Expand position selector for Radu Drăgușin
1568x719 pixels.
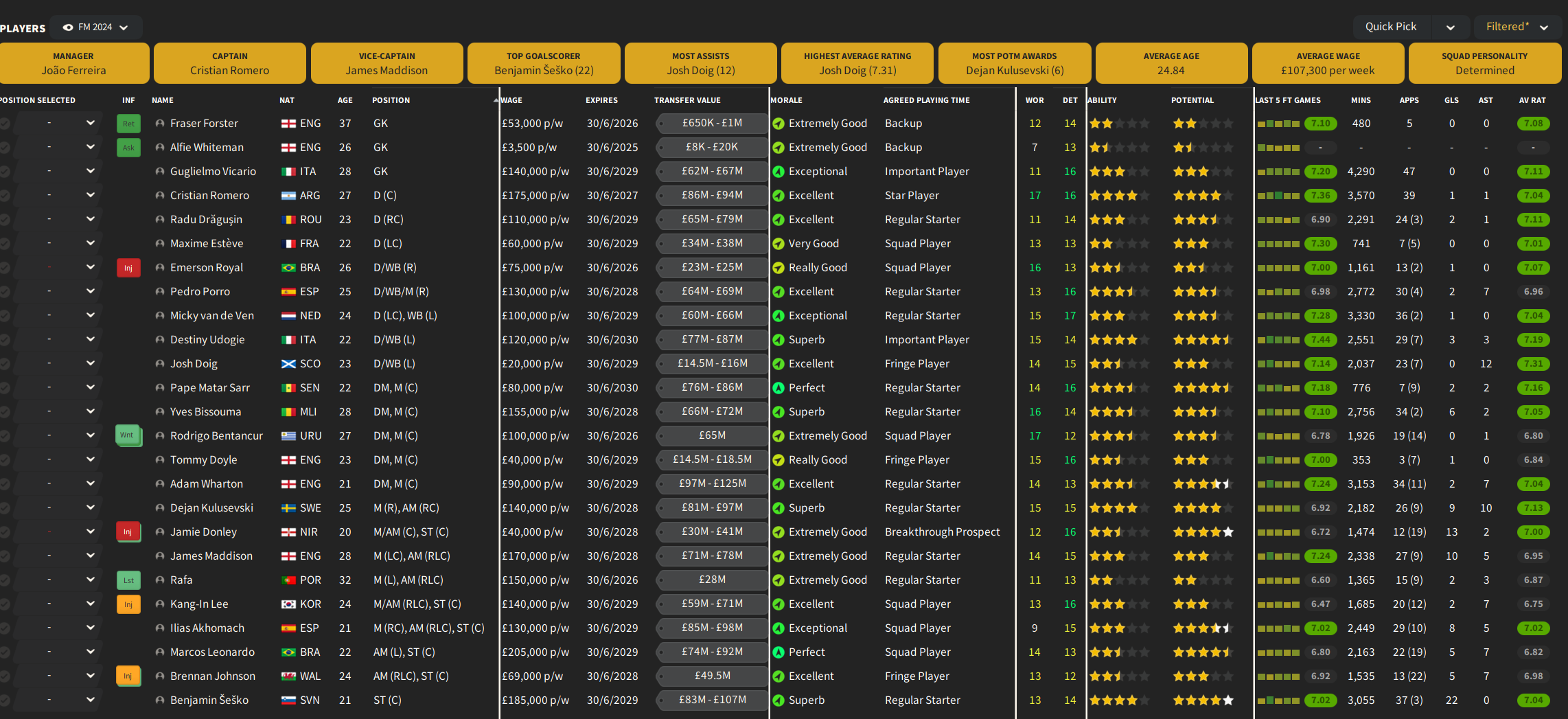(91, 220)
